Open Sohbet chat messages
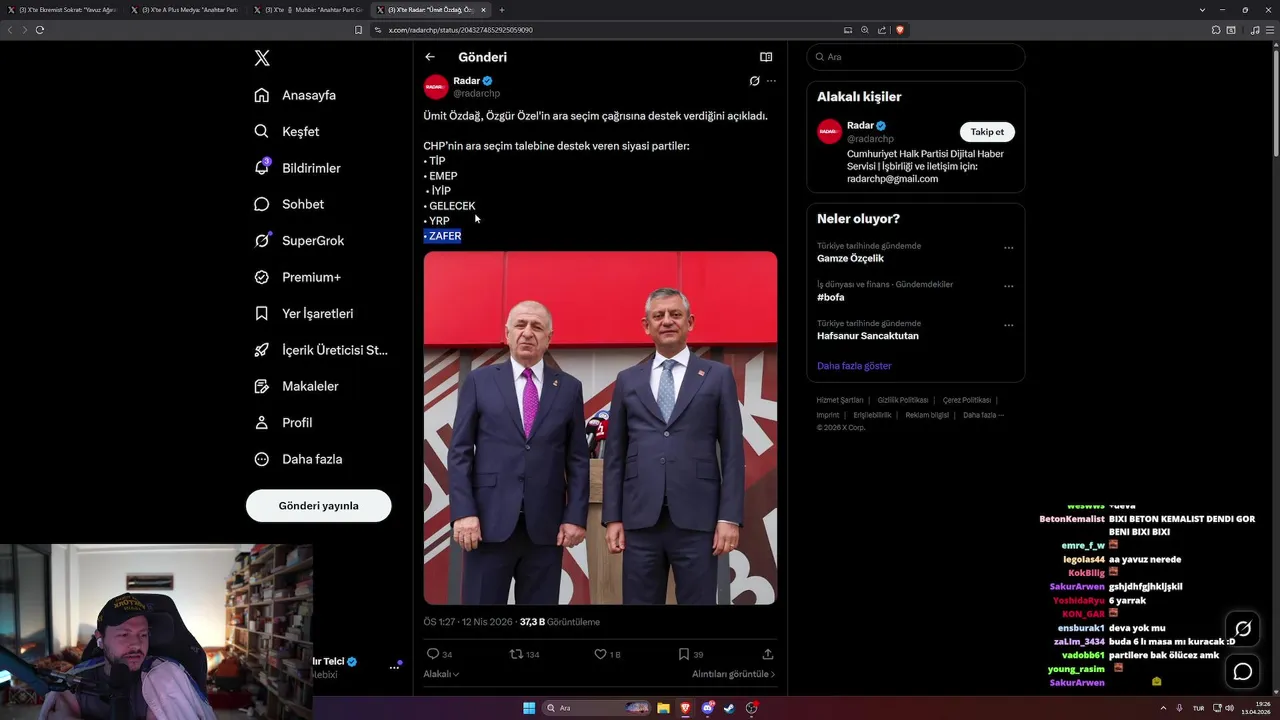 [289, 204]
